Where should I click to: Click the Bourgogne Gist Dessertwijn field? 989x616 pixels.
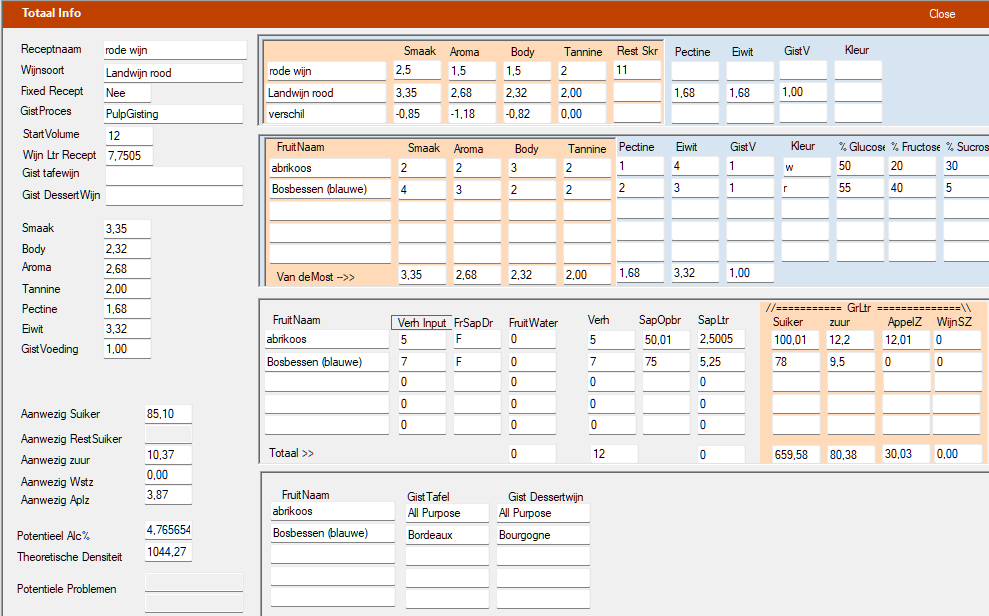point(542,535)
